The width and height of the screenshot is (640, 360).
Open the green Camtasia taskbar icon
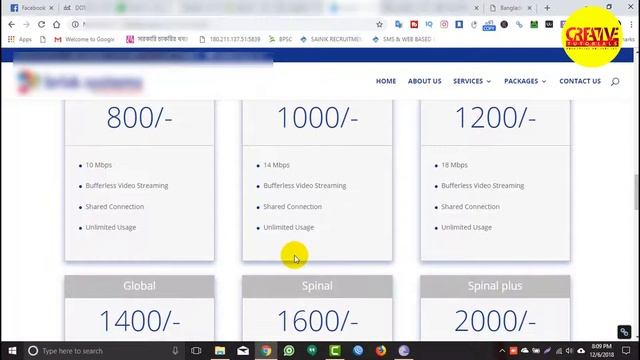coord(335,351)
